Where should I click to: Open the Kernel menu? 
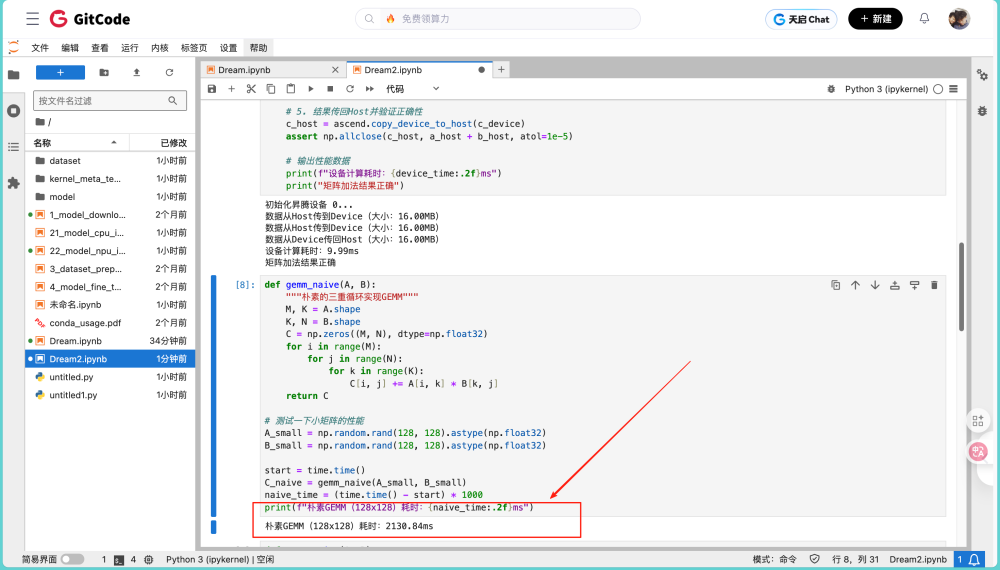click(160, 48)
